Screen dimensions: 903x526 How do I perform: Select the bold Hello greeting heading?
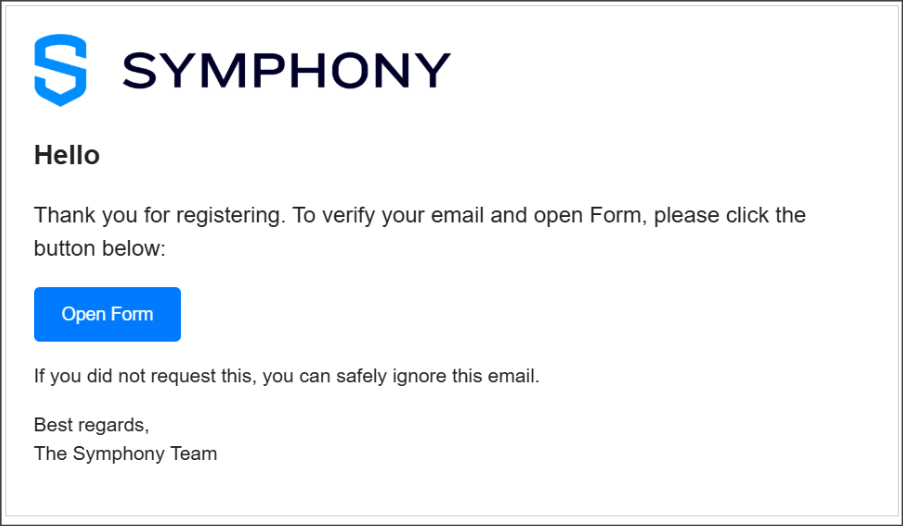[67, 155]
